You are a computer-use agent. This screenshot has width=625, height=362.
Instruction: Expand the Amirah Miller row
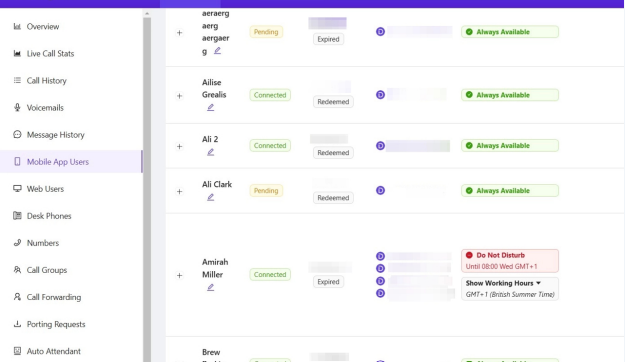[x=179, y=275]
